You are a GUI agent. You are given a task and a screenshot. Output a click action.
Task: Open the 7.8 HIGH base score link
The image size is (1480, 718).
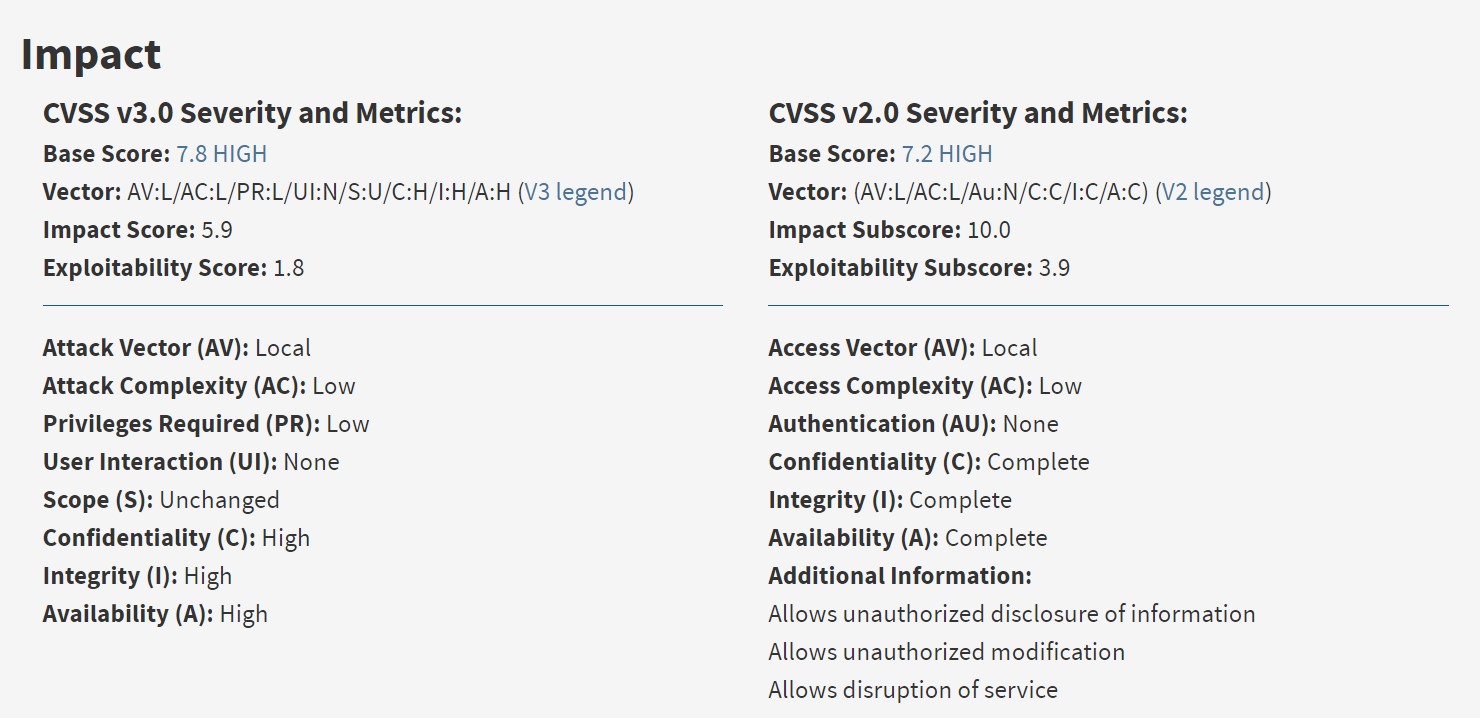(222, 154)
